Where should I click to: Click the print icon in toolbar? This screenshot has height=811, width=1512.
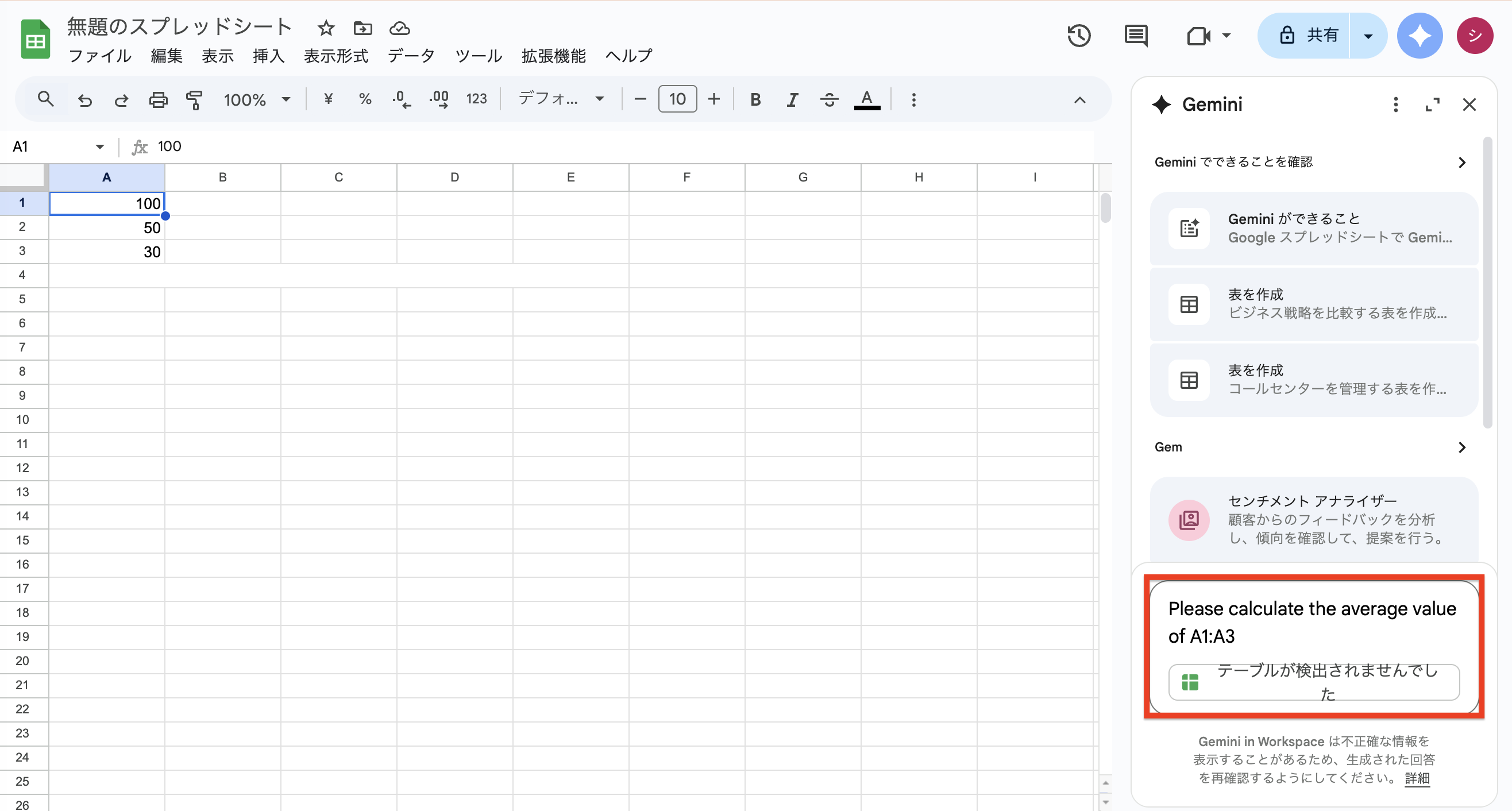click(x=158, y=100)
